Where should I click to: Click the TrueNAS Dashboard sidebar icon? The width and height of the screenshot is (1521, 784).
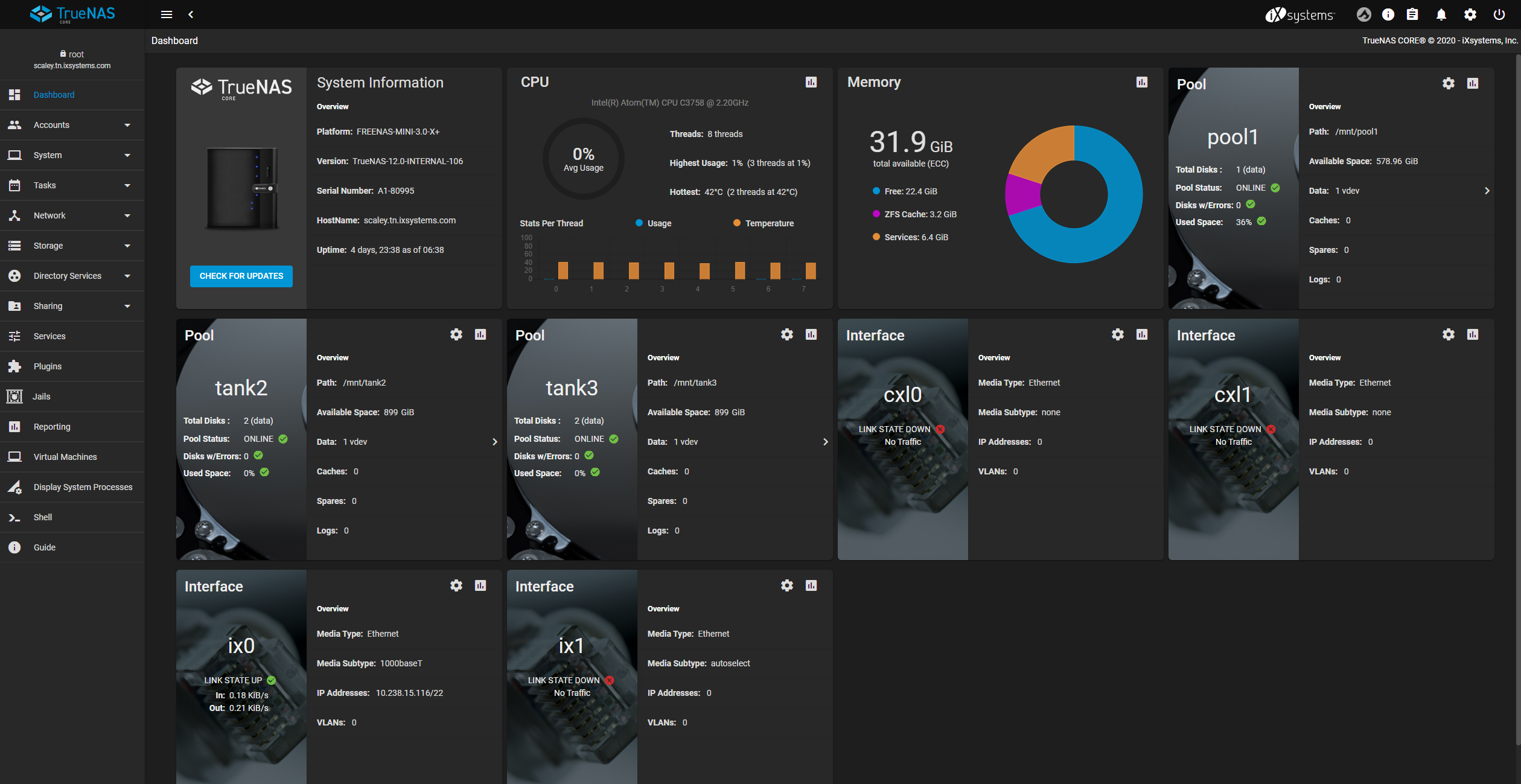point(14,94)
